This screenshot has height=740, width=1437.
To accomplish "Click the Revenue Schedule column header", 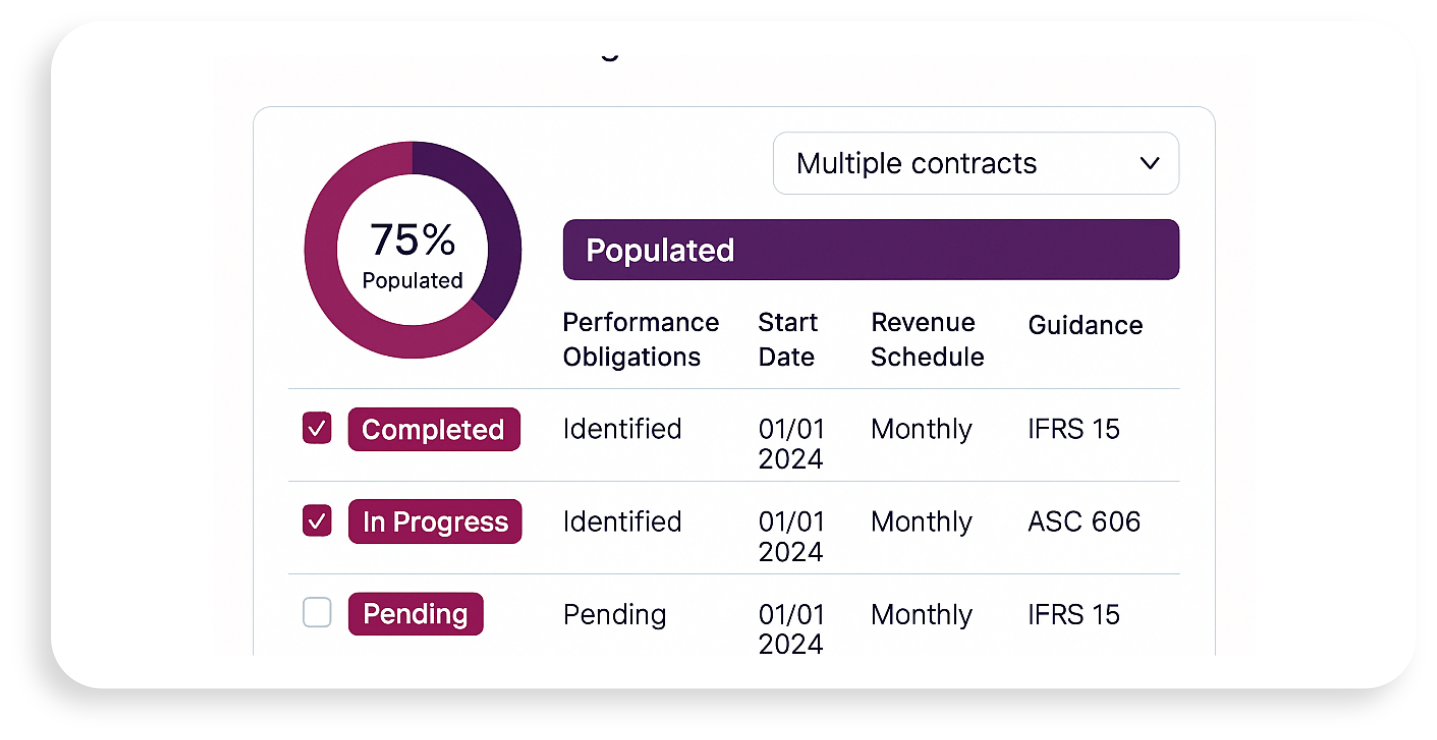I will tap(927, 339).
